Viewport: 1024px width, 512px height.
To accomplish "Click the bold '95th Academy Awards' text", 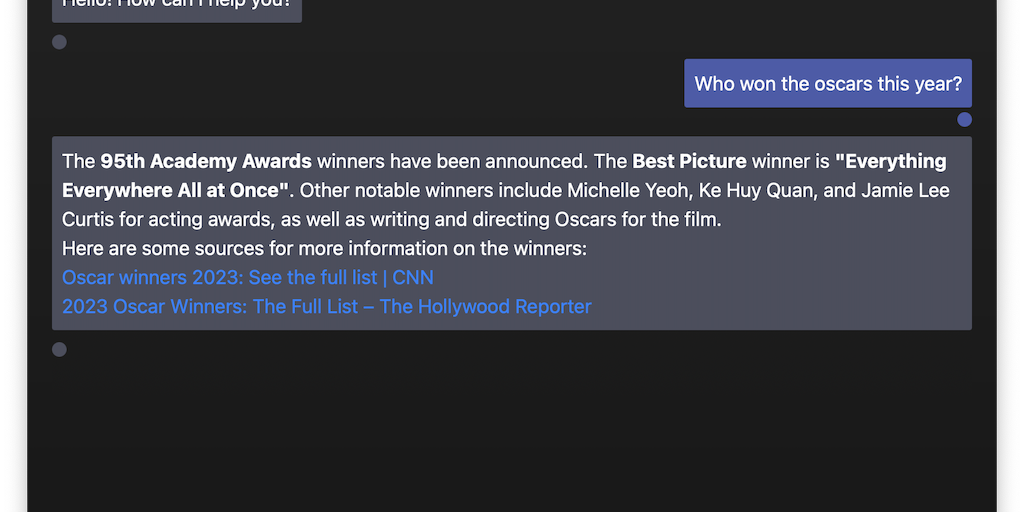I will click(x=206, y=161).
